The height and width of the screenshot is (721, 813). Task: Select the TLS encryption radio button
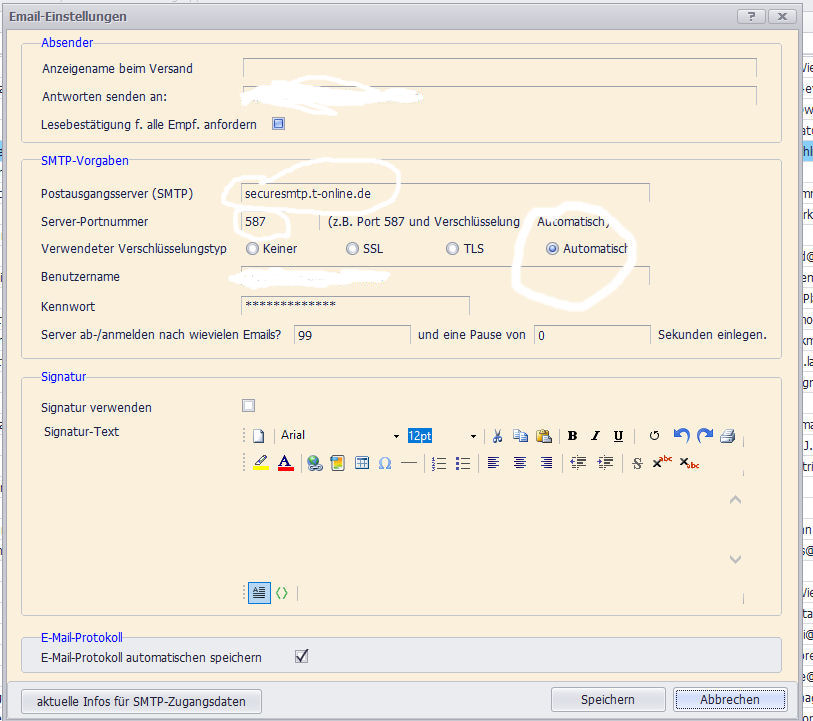pos(453,249)
